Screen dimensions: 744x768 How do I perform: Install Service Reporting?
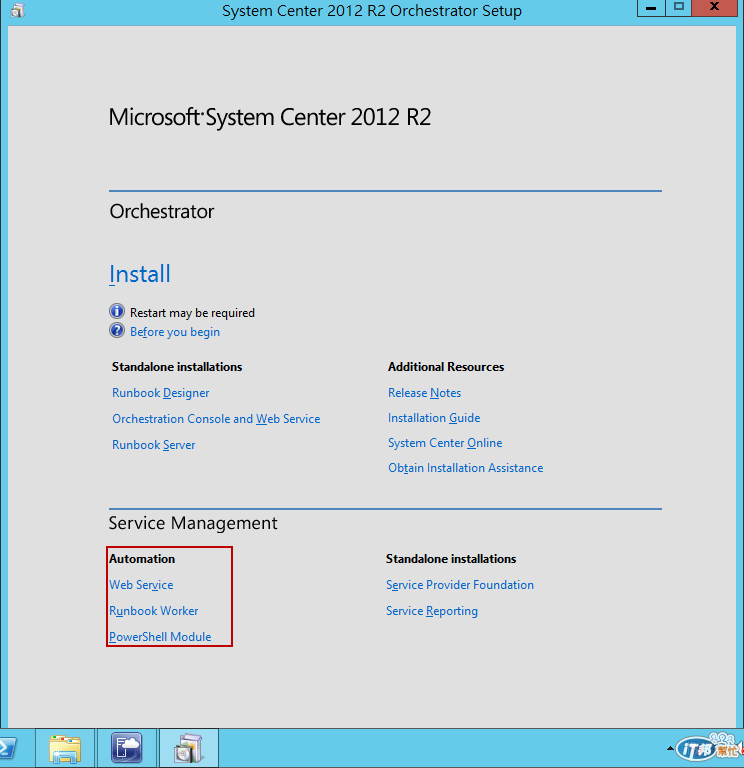point(432,611)
